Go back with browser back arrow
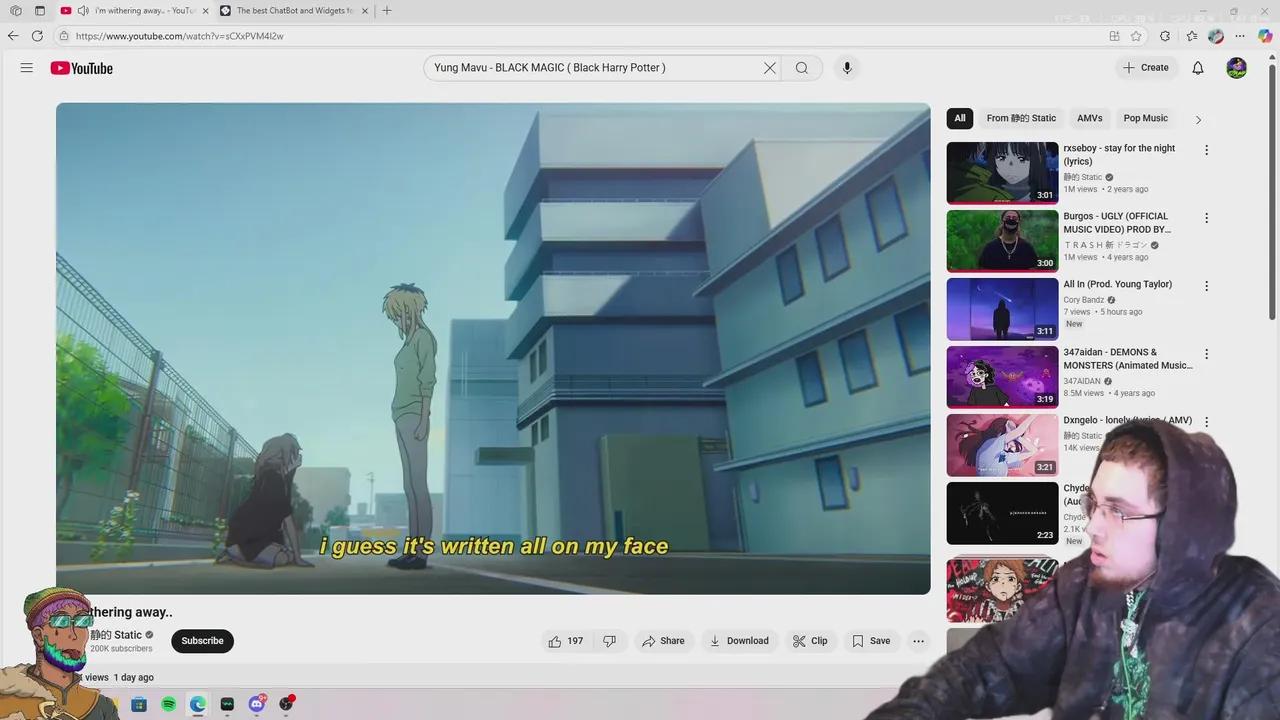 coord(13,36)
